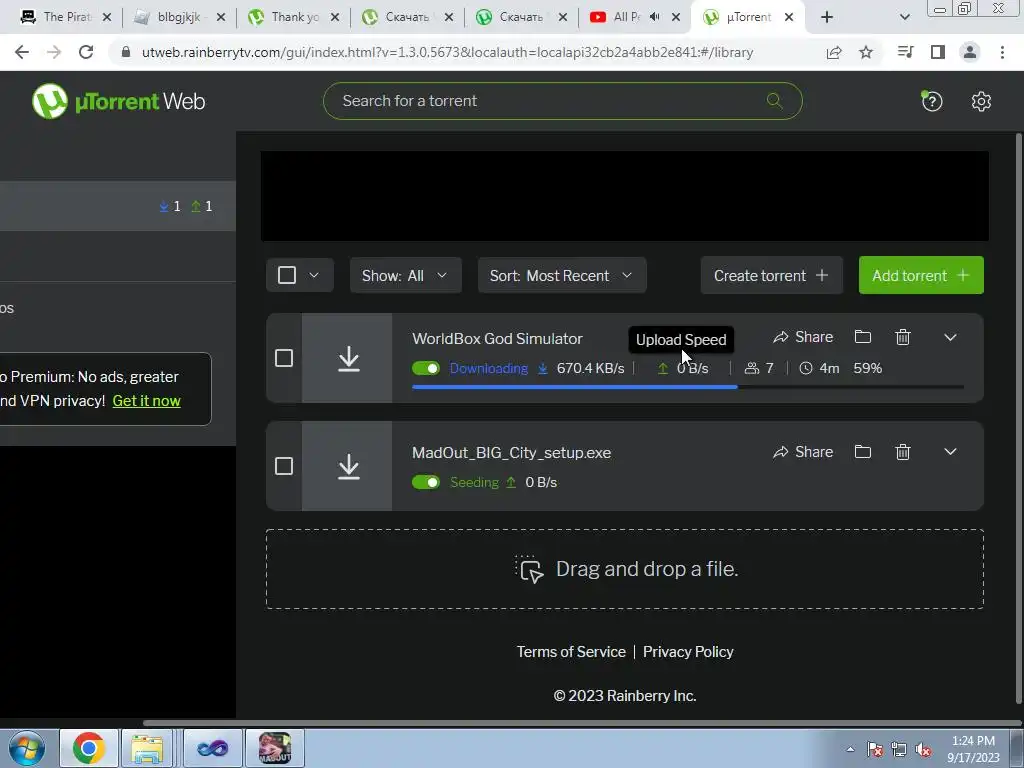Toggle Chrome side panel icon

pos(938,52)
